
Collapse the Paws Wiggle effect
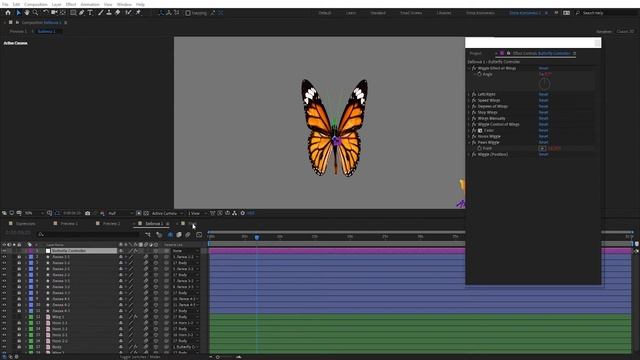[x=469, y=142]
